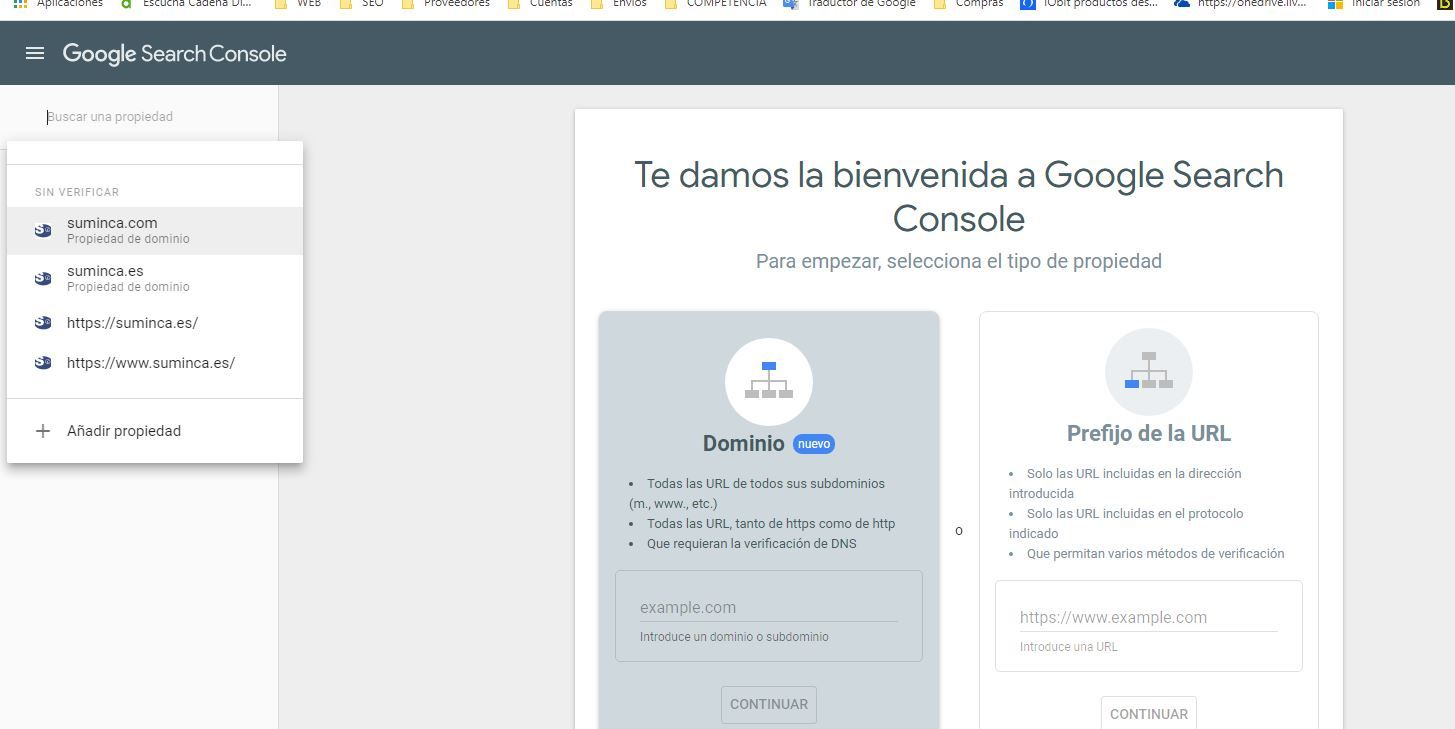Click the Dominio hierarchy icon

(769, 381)
